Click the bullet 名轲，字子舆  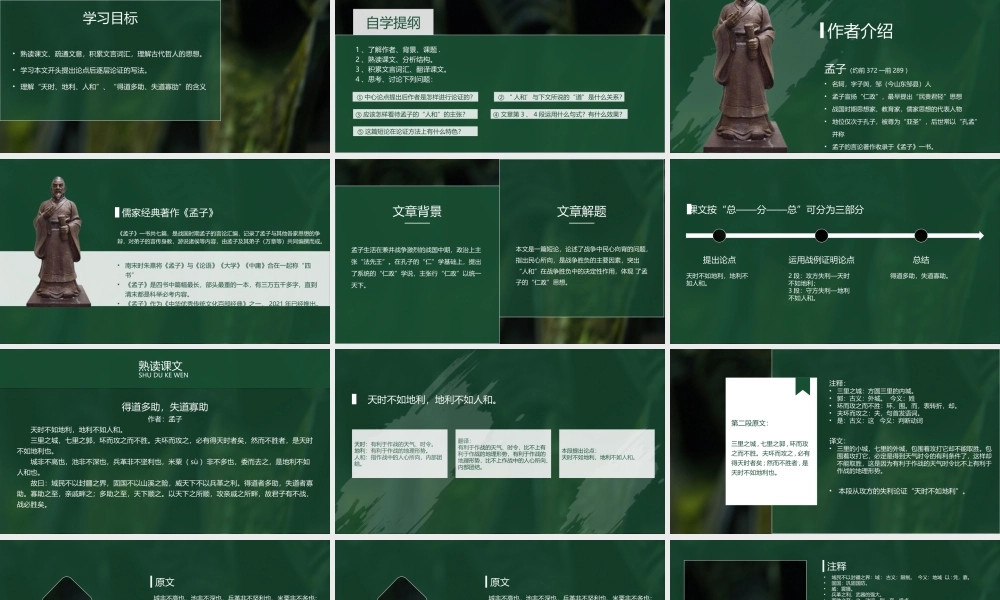click(x=881, y=84)
